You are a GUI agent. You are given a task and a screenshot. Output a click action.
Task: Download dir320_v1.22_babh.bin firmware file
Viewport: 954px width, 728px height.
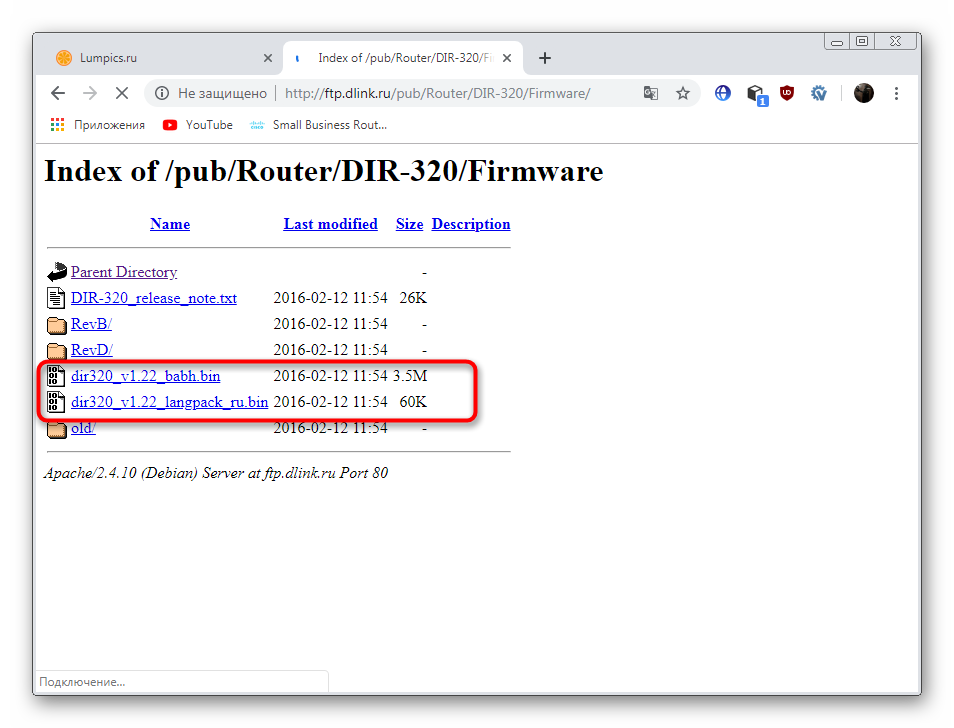(146, 376)
